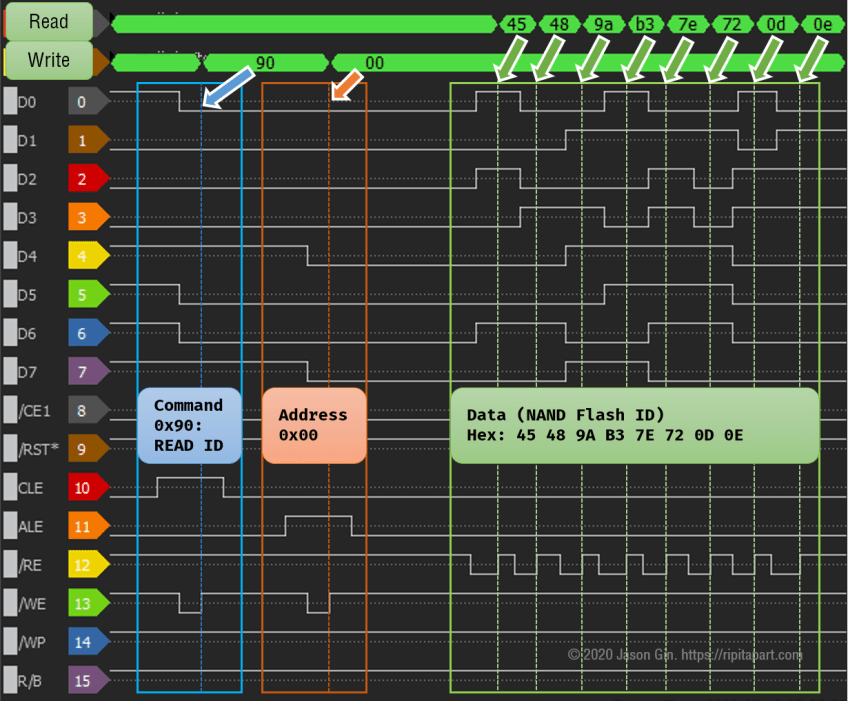Click the blue /WP channel marker
The height and width of the screenshot is (701, 848).
pyautogui.click(x=83, y=642)
